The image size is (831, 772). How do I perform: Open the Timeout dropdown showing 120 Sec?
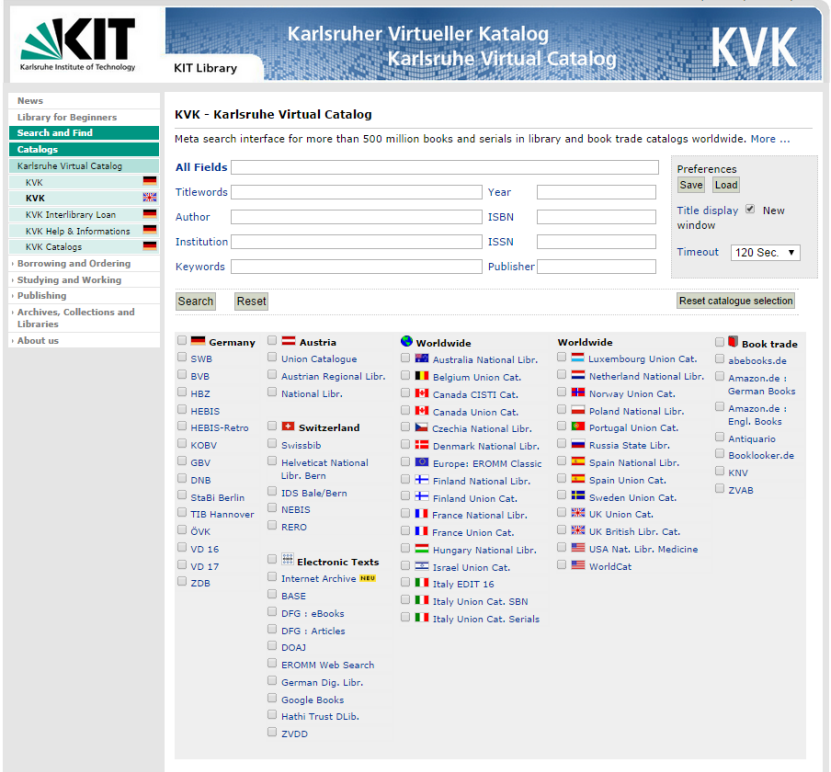tap(765, 252)
